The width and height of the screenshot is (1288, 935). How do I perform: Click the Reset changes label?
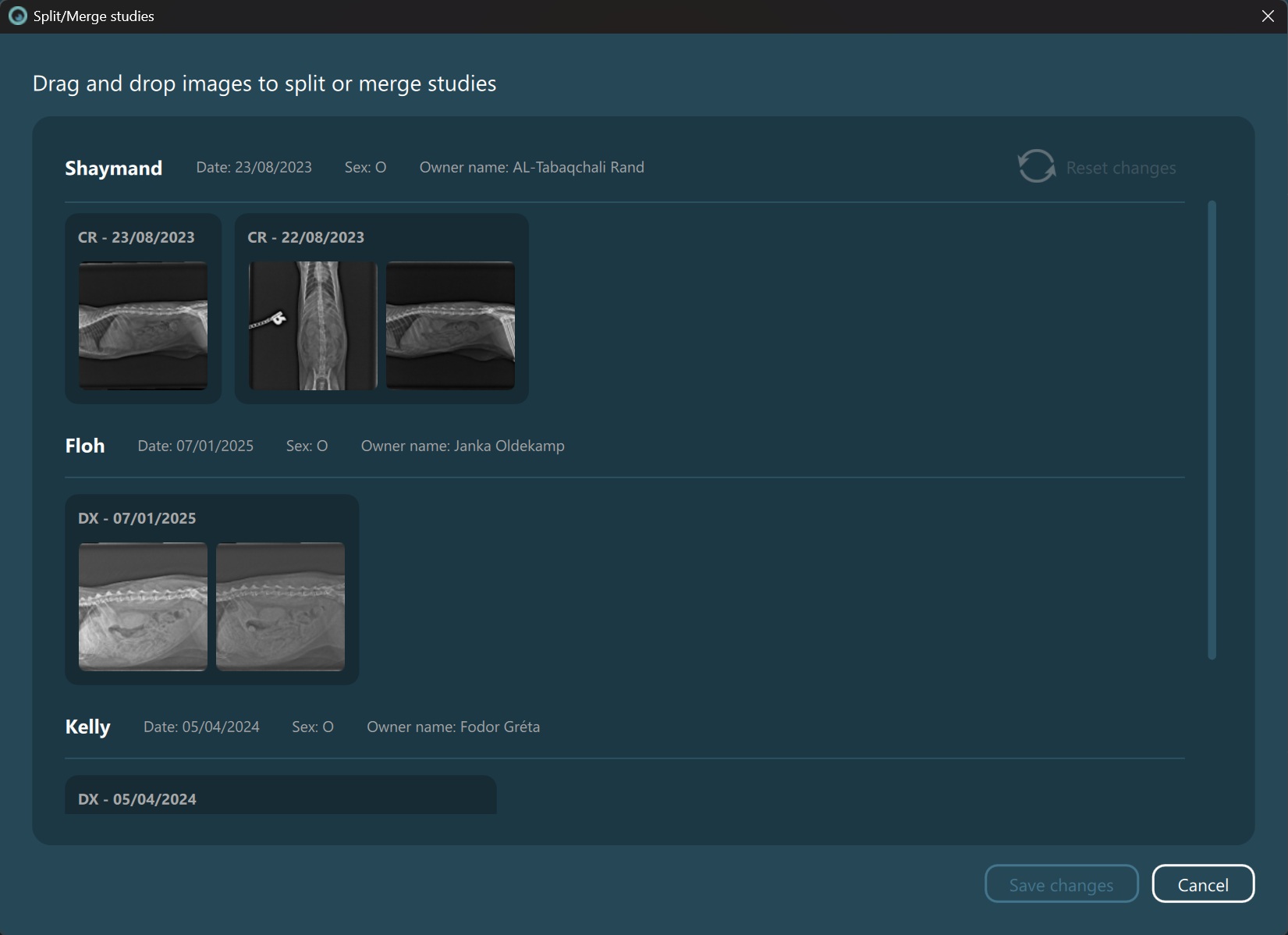pos(1121,168)
